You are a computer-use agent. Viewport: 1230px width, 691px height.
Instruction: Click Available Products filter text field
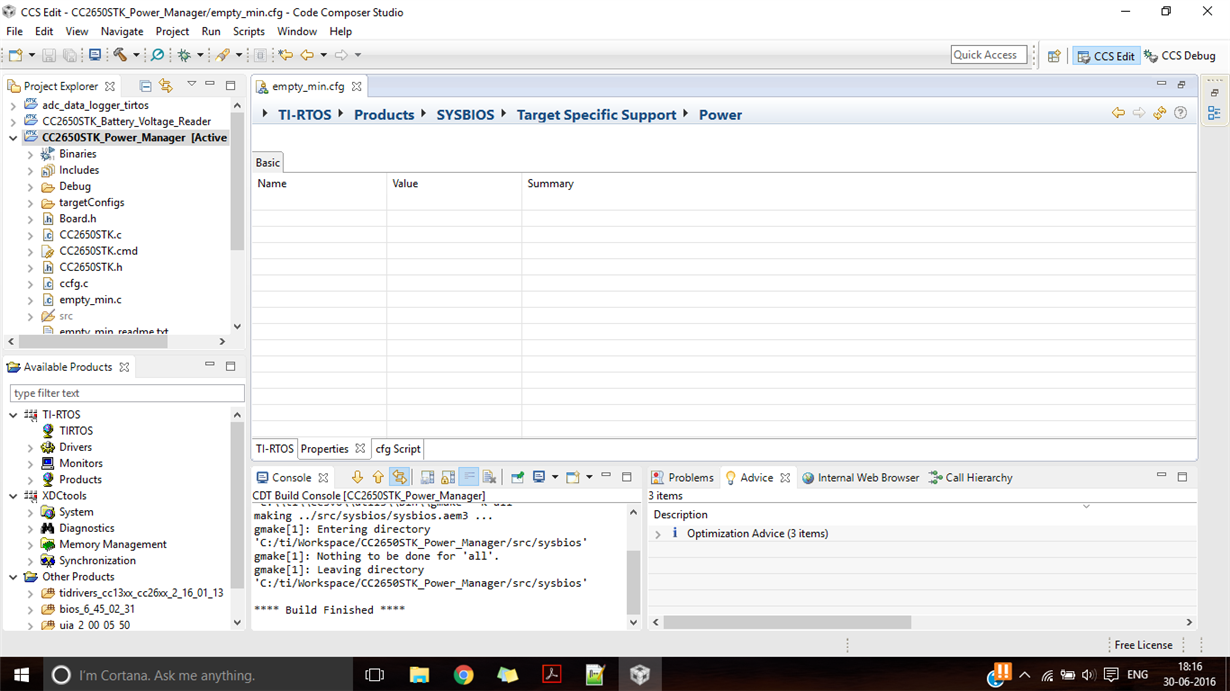pos(127,393)
